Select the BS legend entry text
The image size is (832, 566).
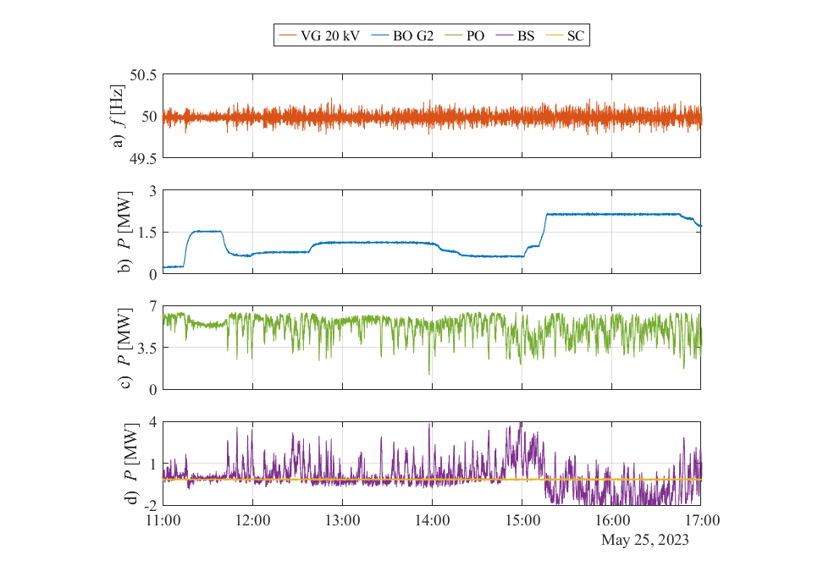pos(525,36)
